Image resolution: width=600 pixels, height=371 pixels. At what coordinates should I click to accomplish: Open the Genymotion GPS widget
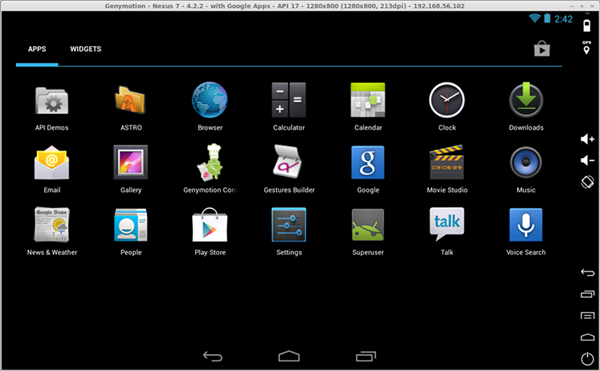pyautogui.click(x=587, y=48)
